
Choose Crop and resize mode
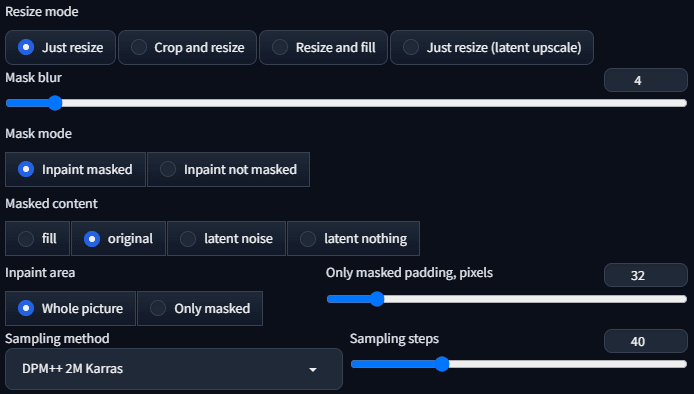[x=187, y=47]
